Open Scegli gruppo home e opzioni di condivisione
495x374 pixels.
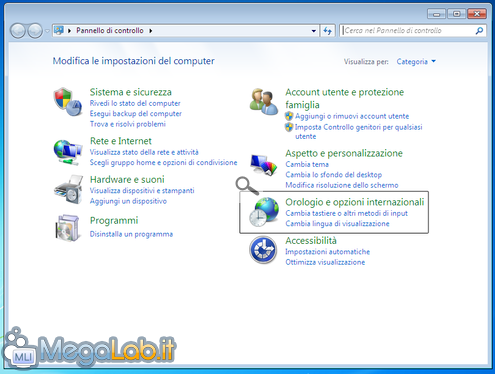(163, 162)
